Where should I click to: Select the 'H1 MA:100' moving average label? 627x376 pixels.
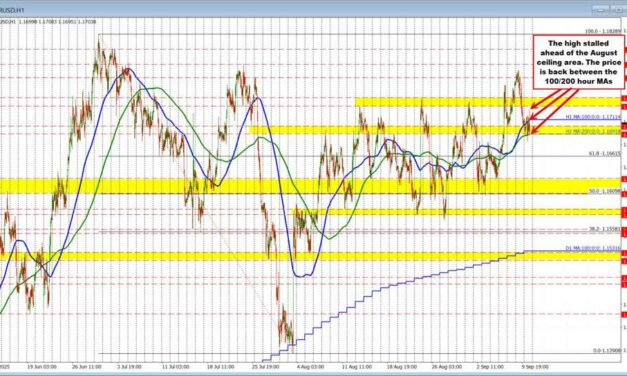(x=593, y=117)
